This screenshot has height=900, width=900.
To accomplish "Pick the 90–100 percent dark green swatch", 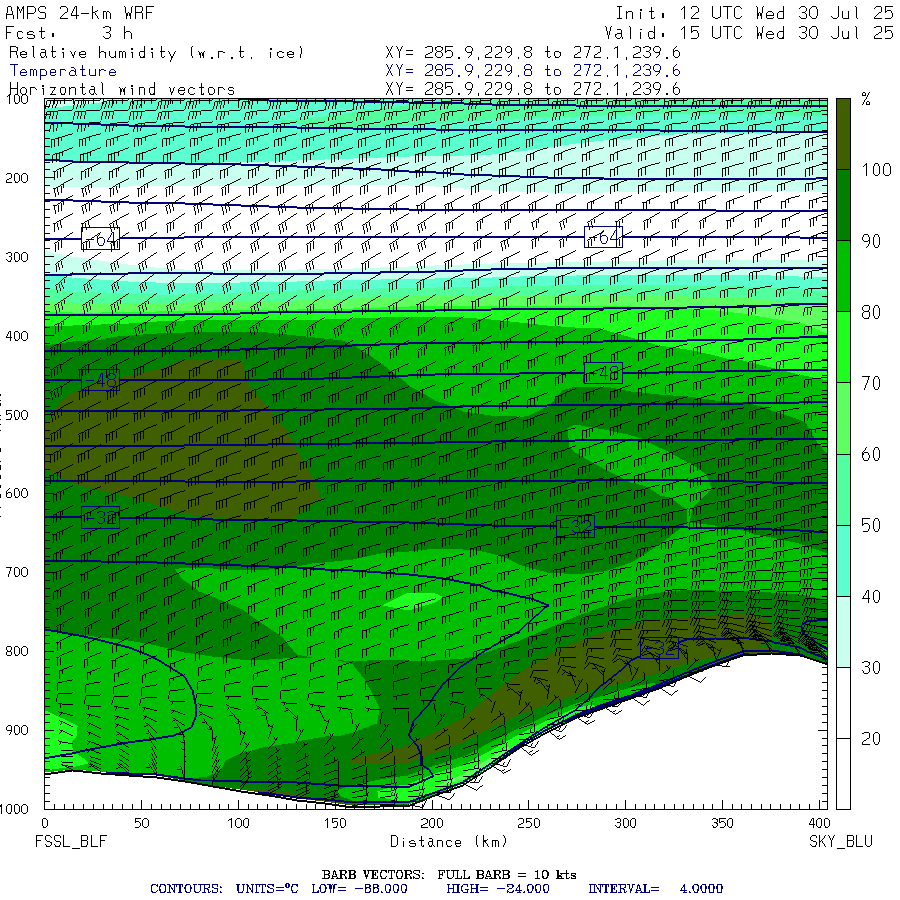I will [x=843, y=205].
